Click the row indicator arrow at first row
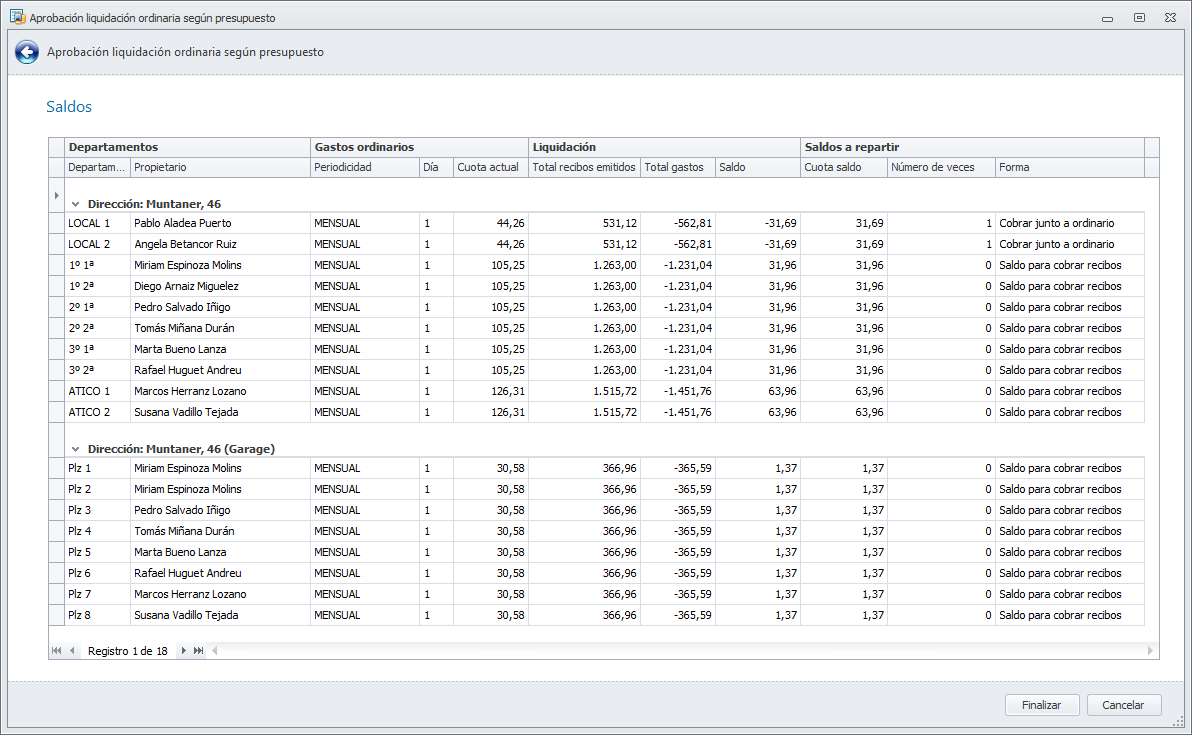The image size is (1192, 735). (56, 195)
